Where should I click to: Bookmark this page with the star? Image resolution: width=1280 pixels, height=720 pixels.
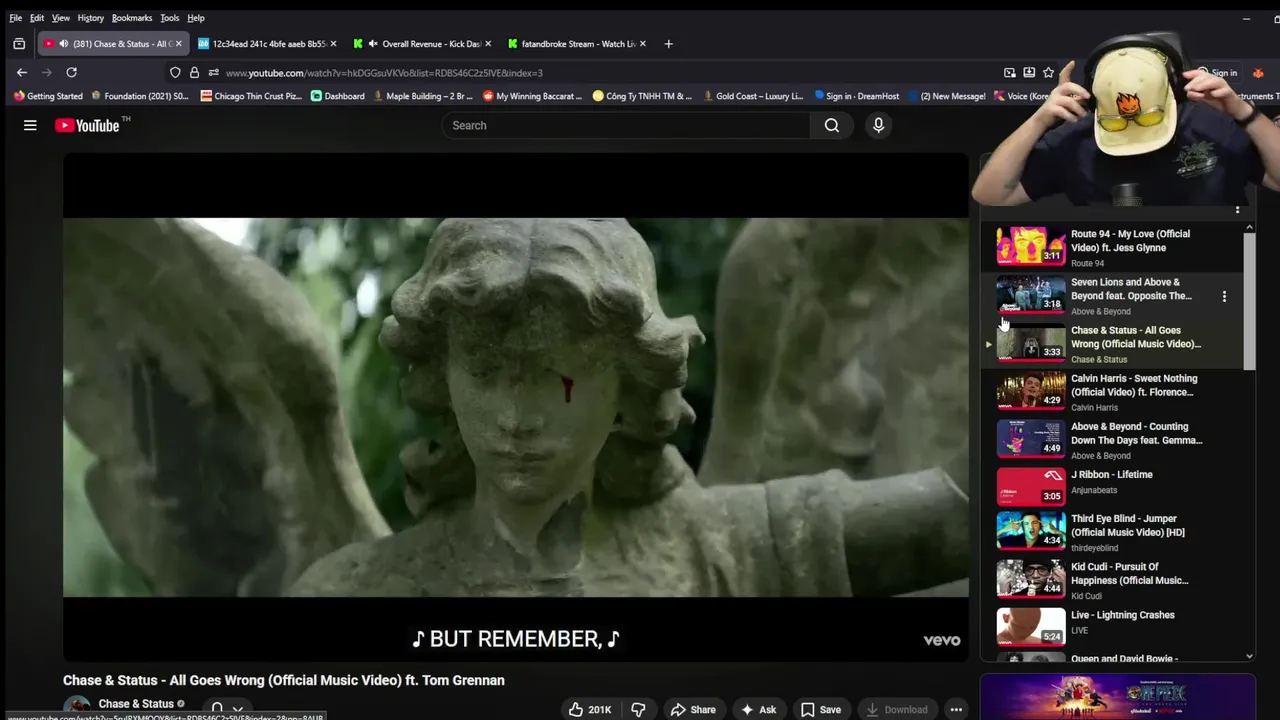click(1048, 73)
